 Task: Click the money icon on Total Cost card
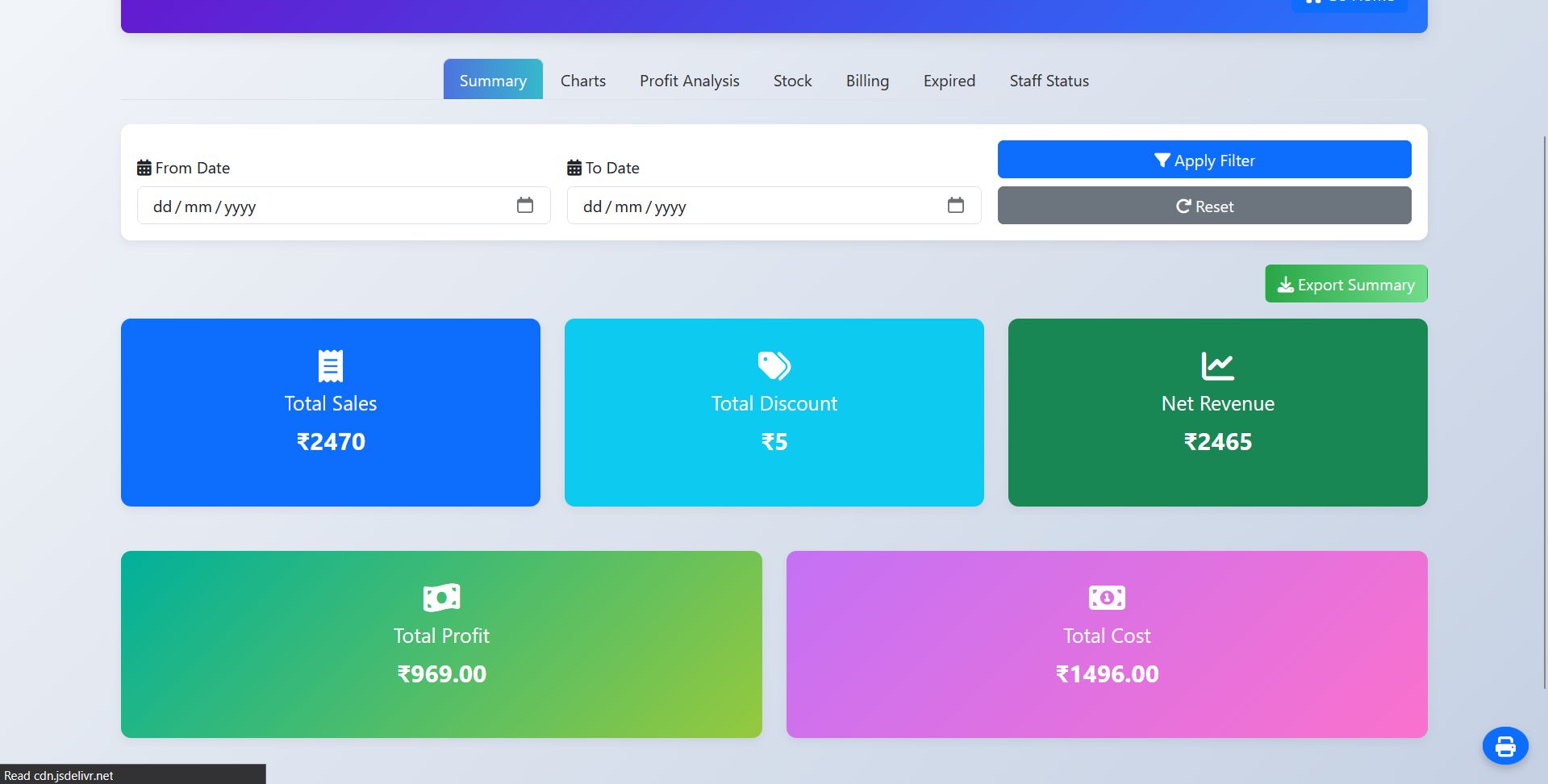[1106, 597]
